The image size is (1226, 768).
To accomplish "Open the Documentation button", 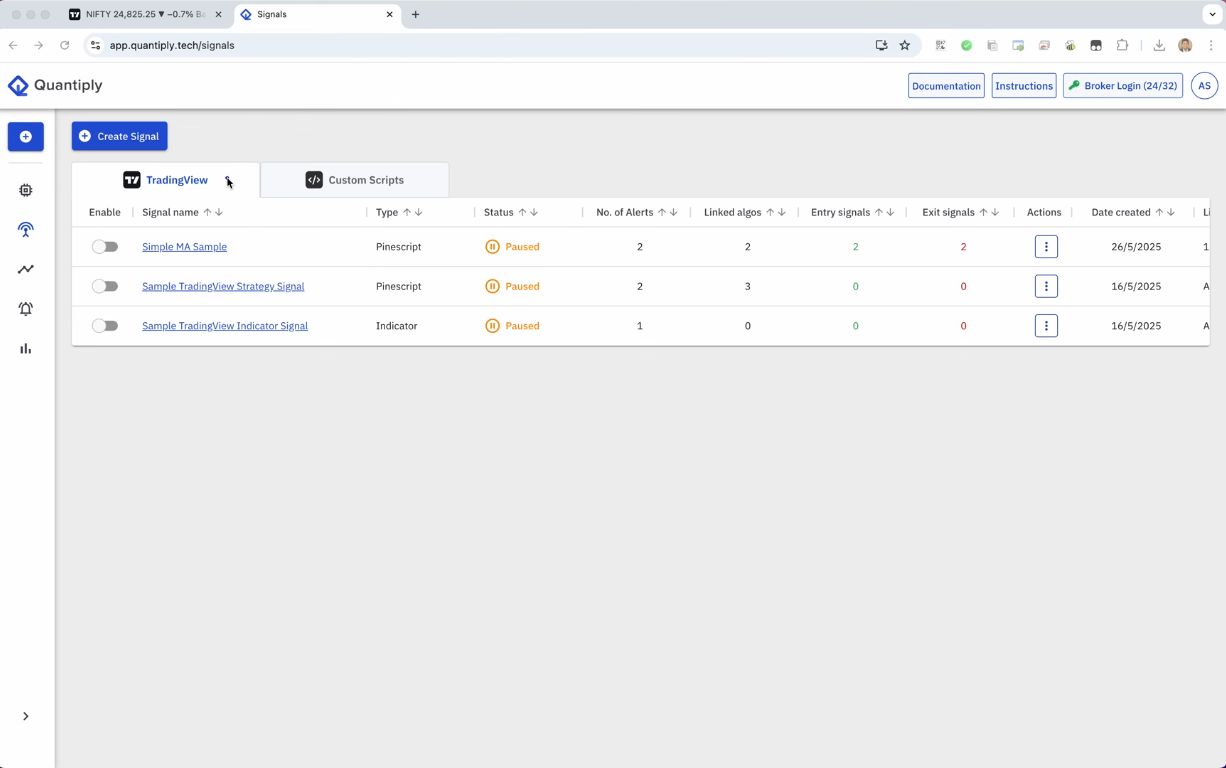I will click(x=945, y=85).
